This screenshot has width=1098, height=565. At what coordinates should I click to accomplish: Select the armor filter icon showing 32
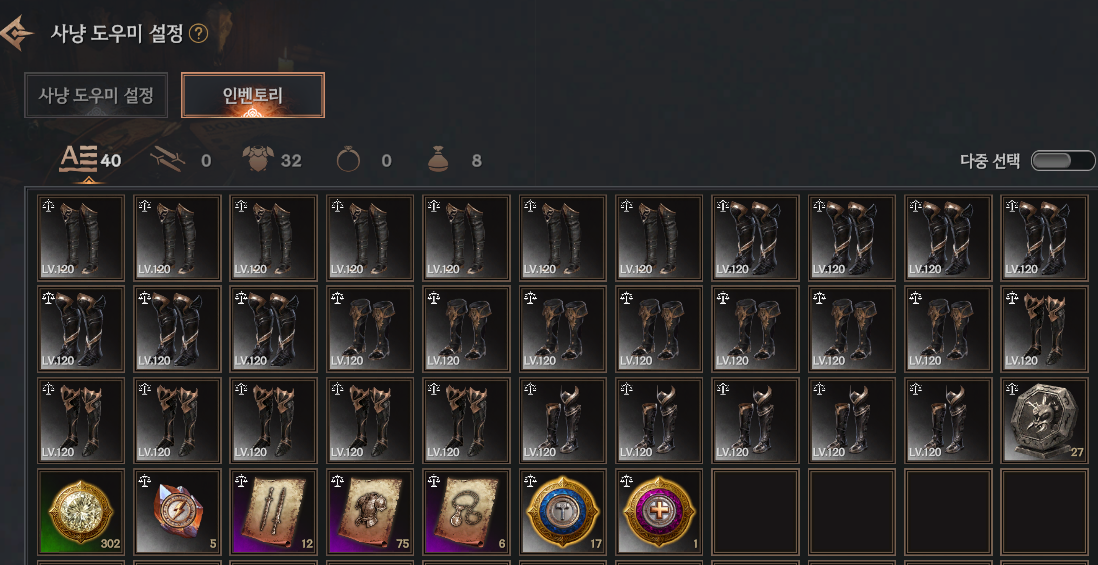(257, 161)
